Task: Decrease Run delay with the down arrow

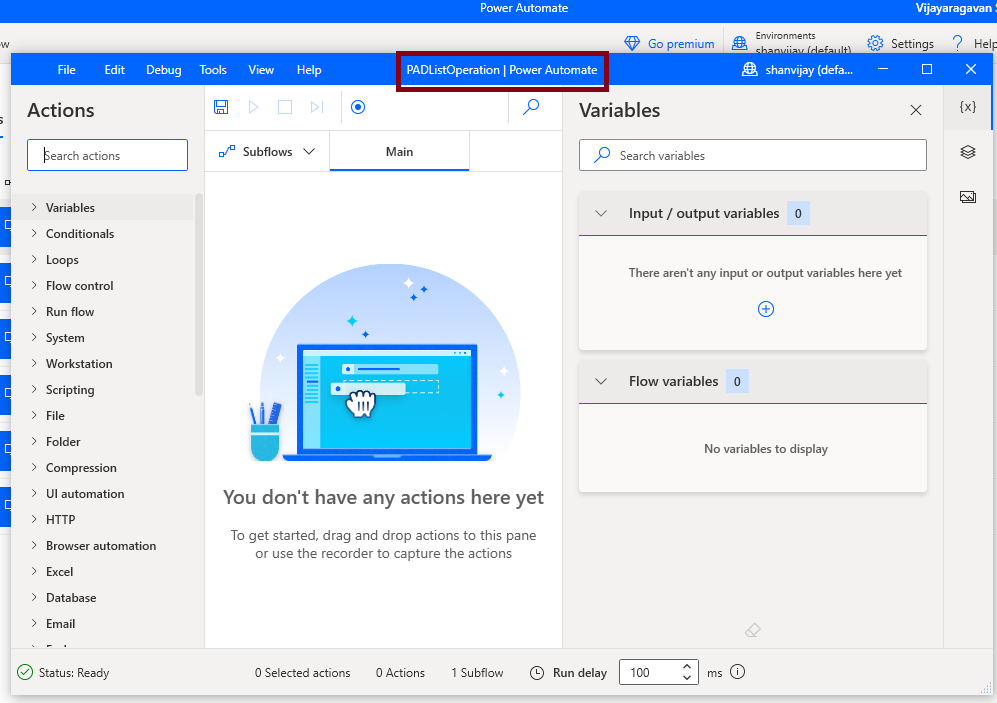Action: [x=687, y=678]
